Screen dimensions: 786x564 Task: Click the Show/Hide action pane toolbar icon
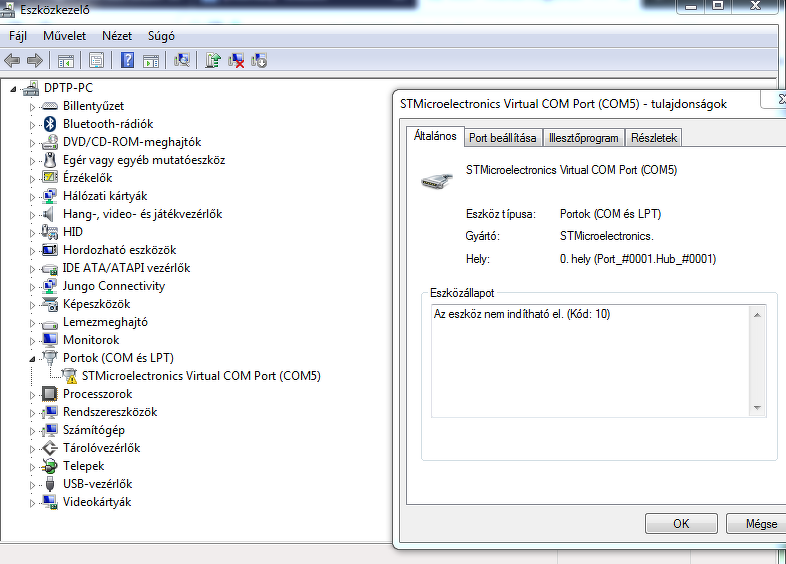151,61
